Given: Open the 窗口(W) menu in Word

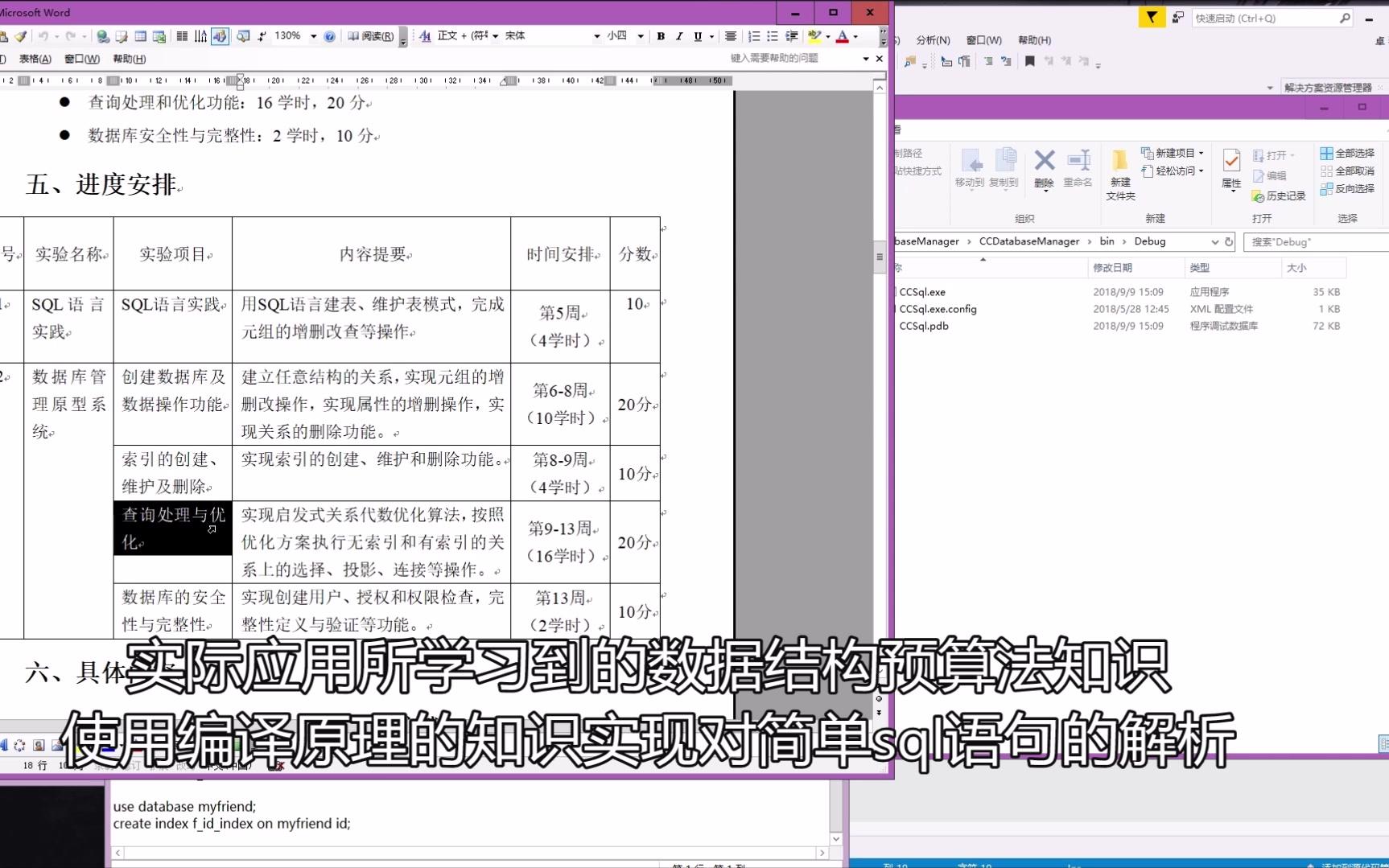Looking at the screenshot, I should [x=82, y=59].
